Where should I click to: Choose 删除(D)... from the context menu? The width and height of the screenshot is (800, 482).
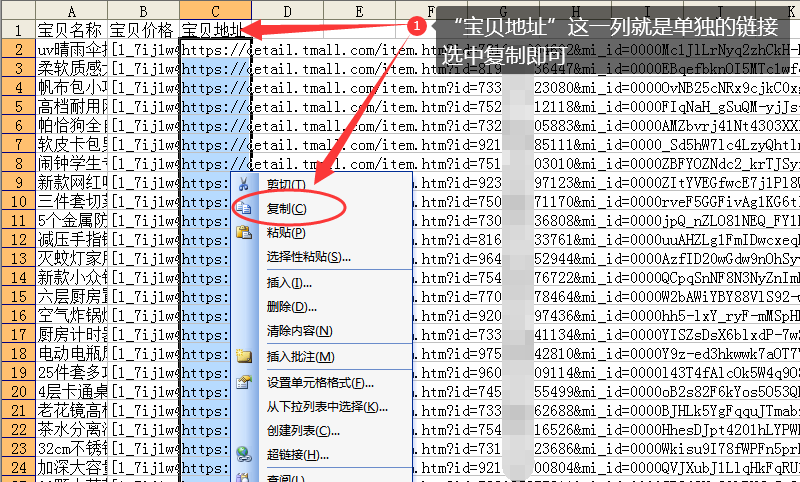click(x=290, y=306)
